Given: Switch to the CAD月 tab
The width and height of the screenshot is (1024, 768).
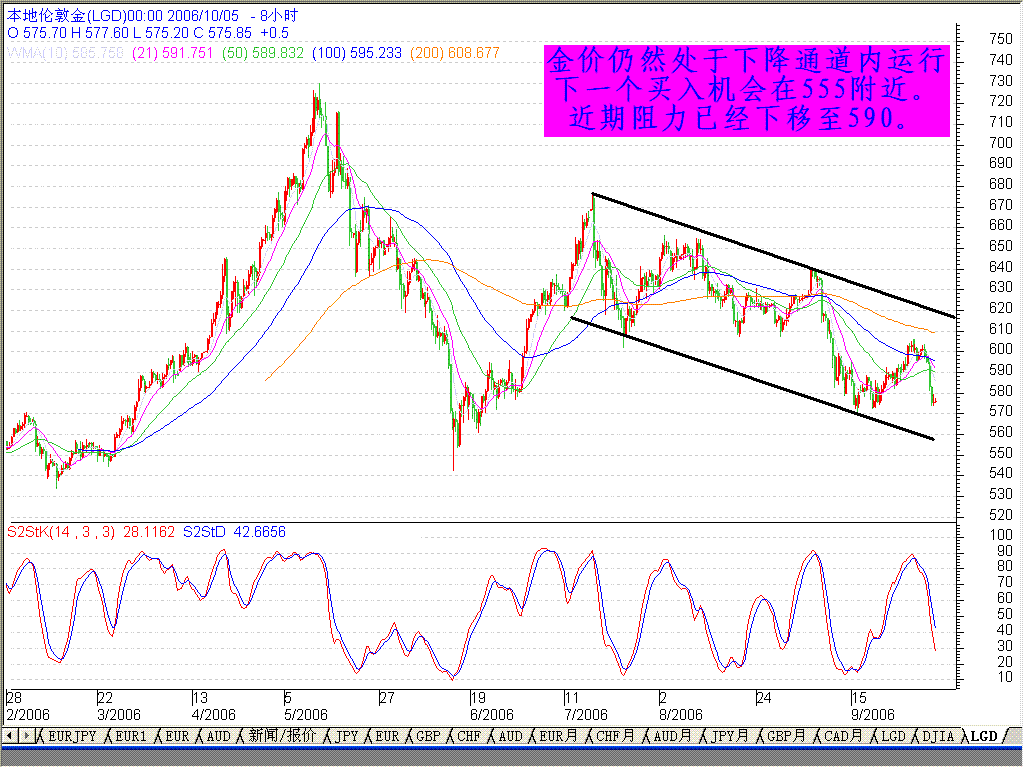Looking at the screenshot, I should click(x=843, y=736).
